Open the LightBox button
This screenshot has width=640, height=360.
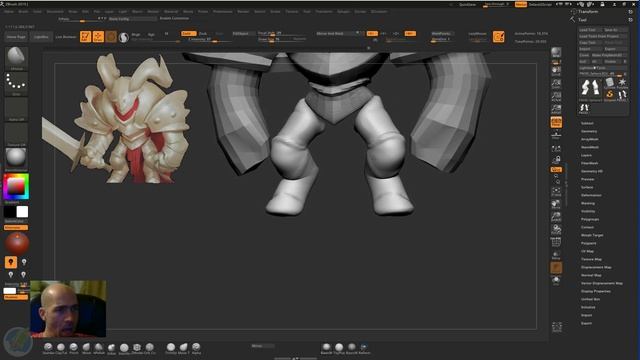pyautogui.click(x=41, y=37)
